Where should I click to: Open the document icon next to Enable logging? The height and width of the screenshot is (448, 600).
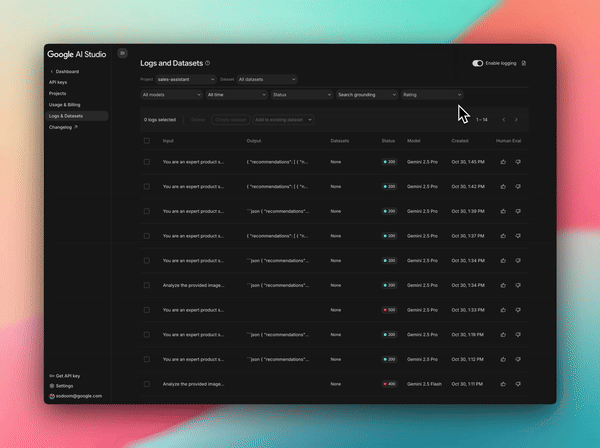coord(524,63)
